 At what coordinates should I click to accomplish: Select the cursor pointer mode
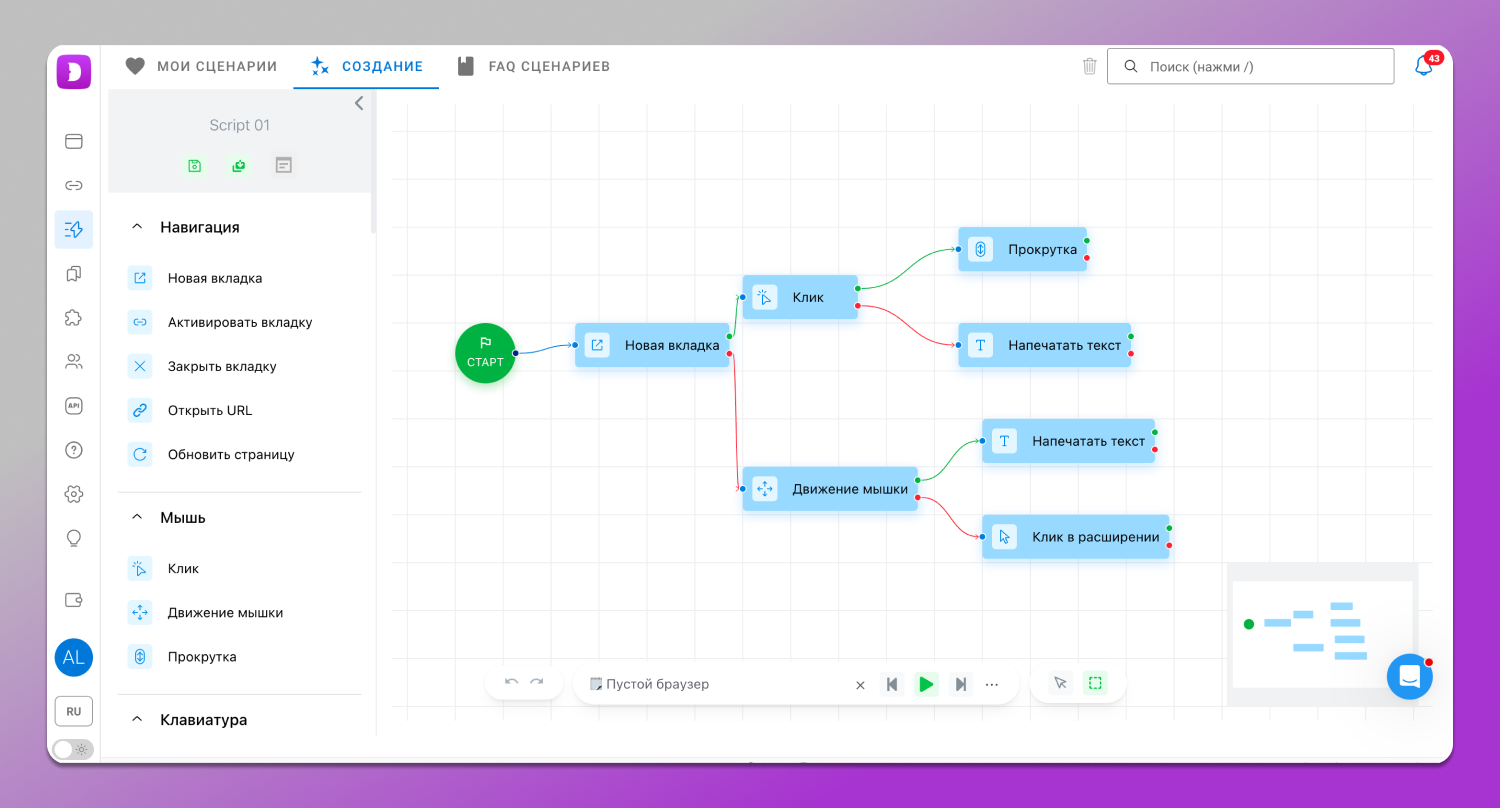point(1060,684)
